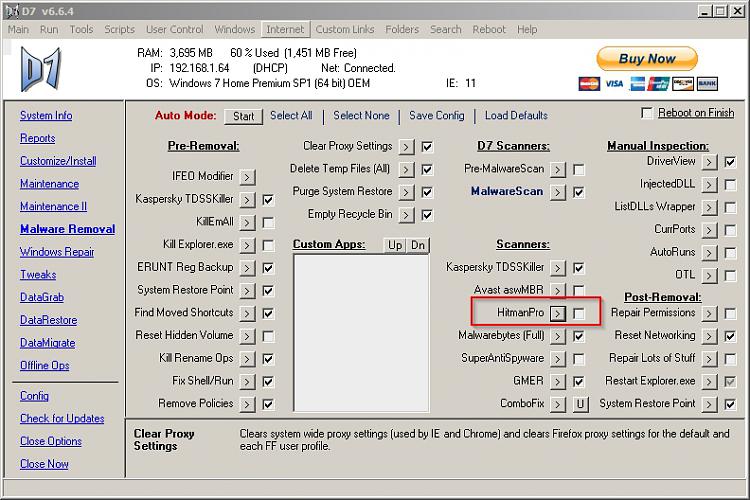Viewport: 750px width, 500px height.
Task: Run Remove Policies arrow button
Action: tap(247, 404)
